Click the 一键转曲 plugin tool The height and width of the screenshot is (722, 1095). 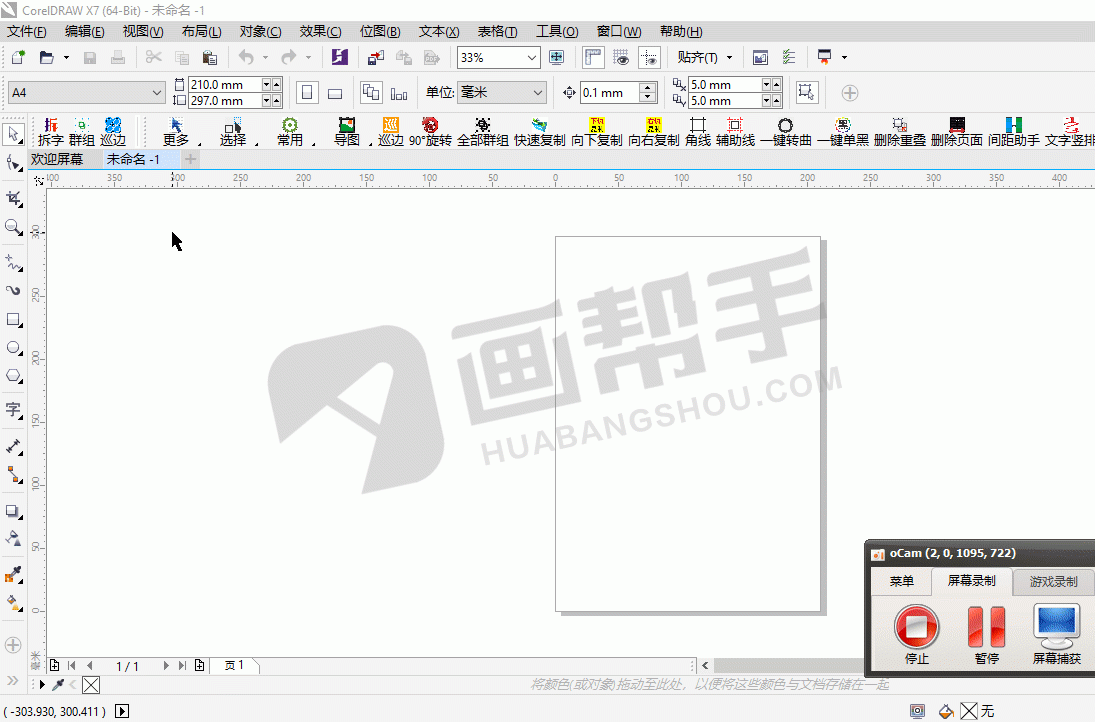pyautogui.click(x=786, y=131)
